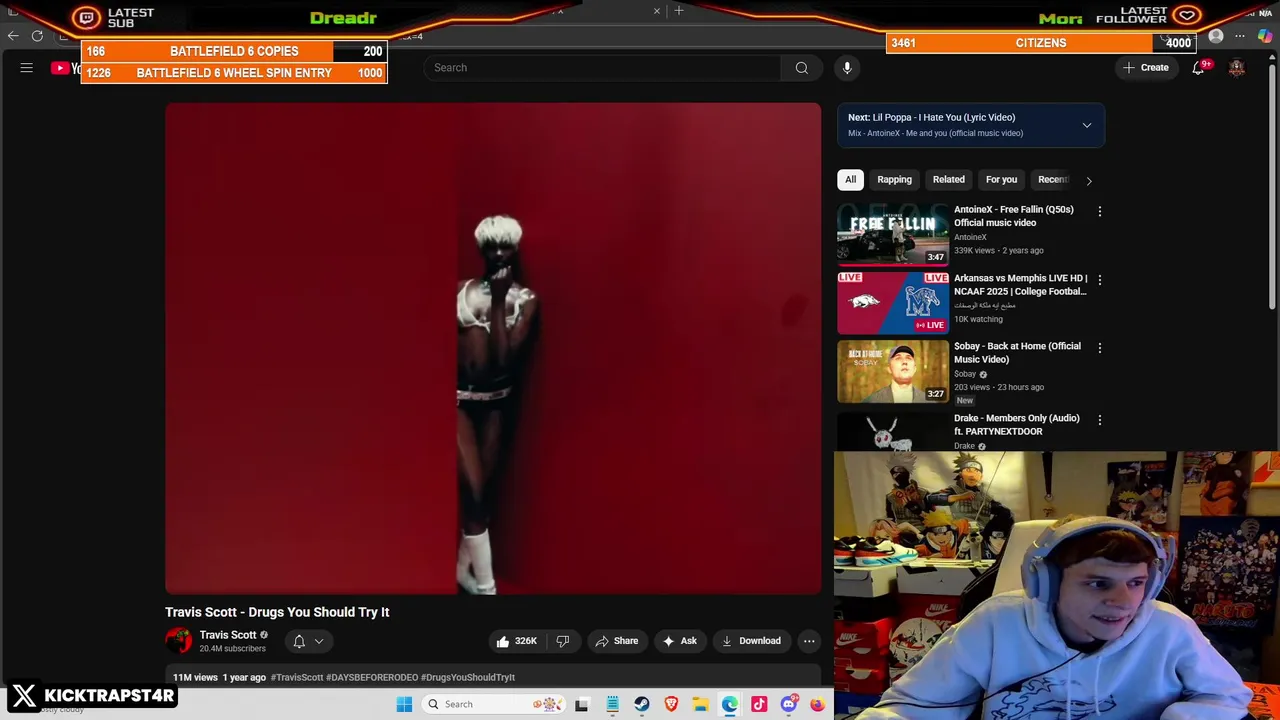Click the Create button
Viewport: 1280px width, 720px height.
click(x=1146, y=68)
